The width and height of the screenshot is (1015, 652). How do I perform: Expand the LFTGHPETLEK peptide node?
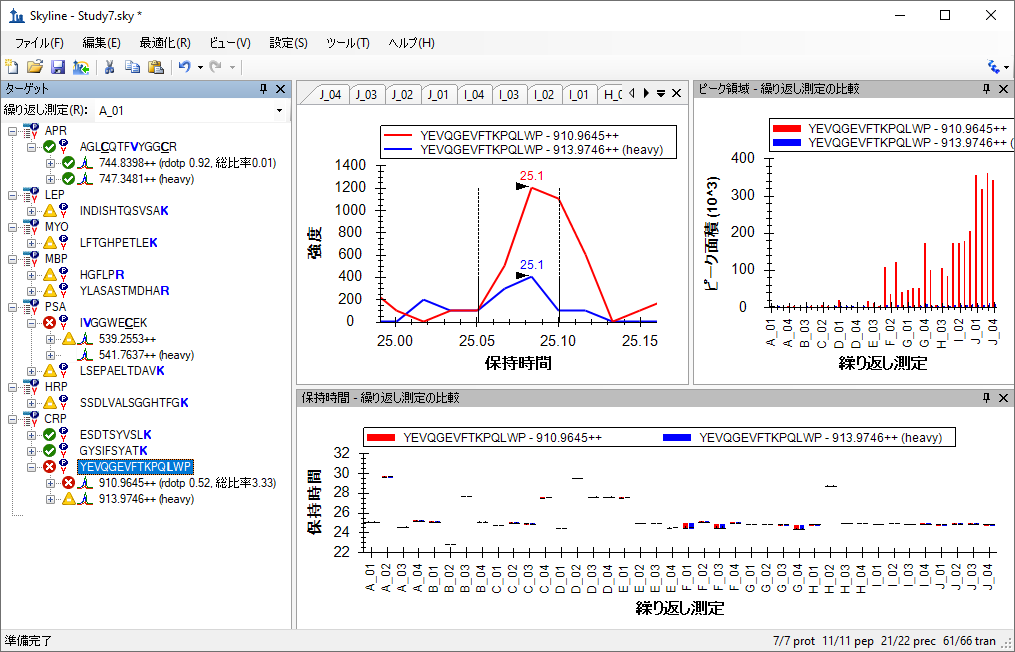pyautogui.click(x=31, y=243)
